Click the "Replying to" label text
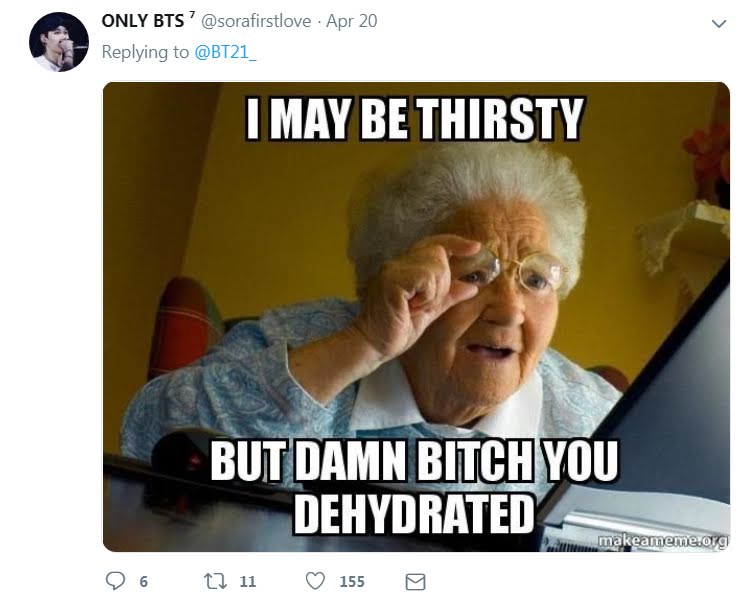Image resolution: width=751 pixels, height=600 pixels. (x=145, y=52)
